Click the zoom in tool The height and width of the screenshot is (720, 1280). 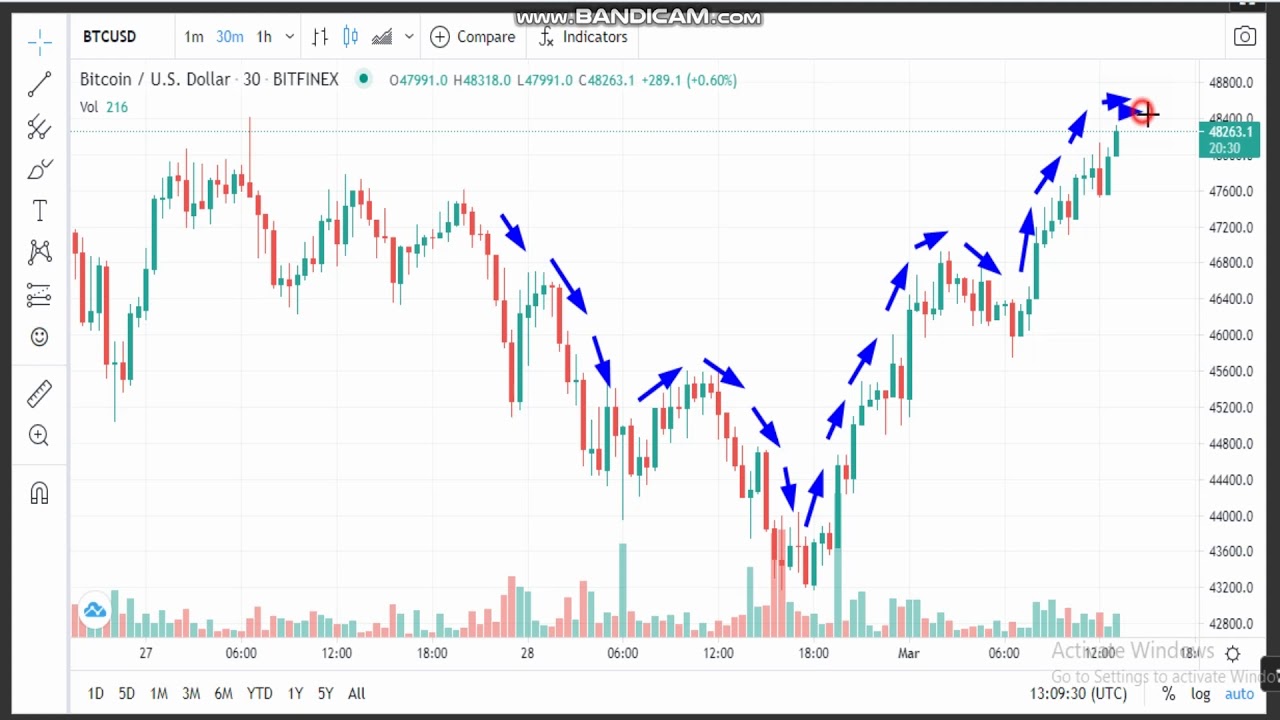click(x=39, y=435)
